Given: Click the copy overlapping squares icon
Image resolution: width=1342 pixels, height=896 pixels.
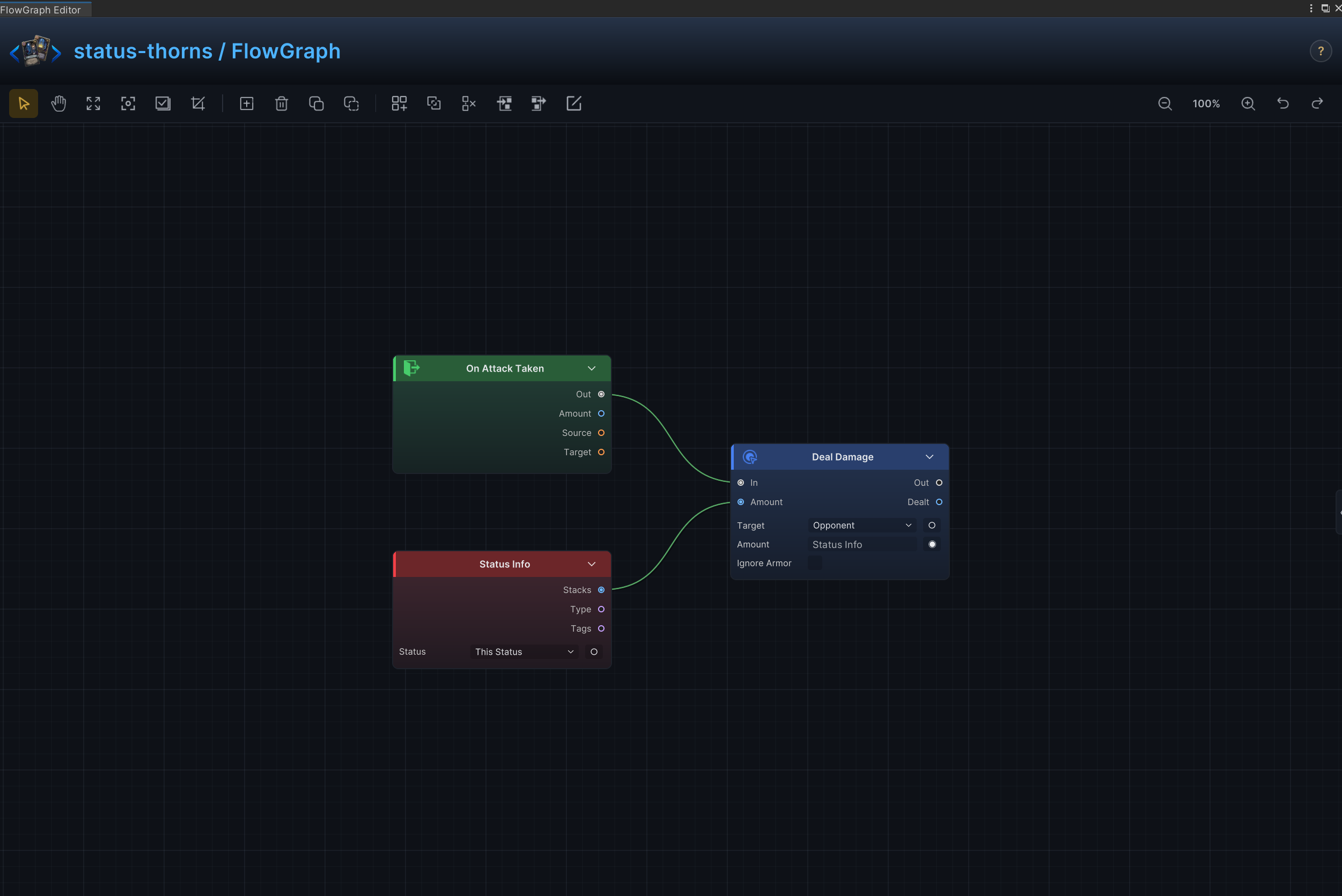Looking at the screenshot, I should click(x=316, y=103).
